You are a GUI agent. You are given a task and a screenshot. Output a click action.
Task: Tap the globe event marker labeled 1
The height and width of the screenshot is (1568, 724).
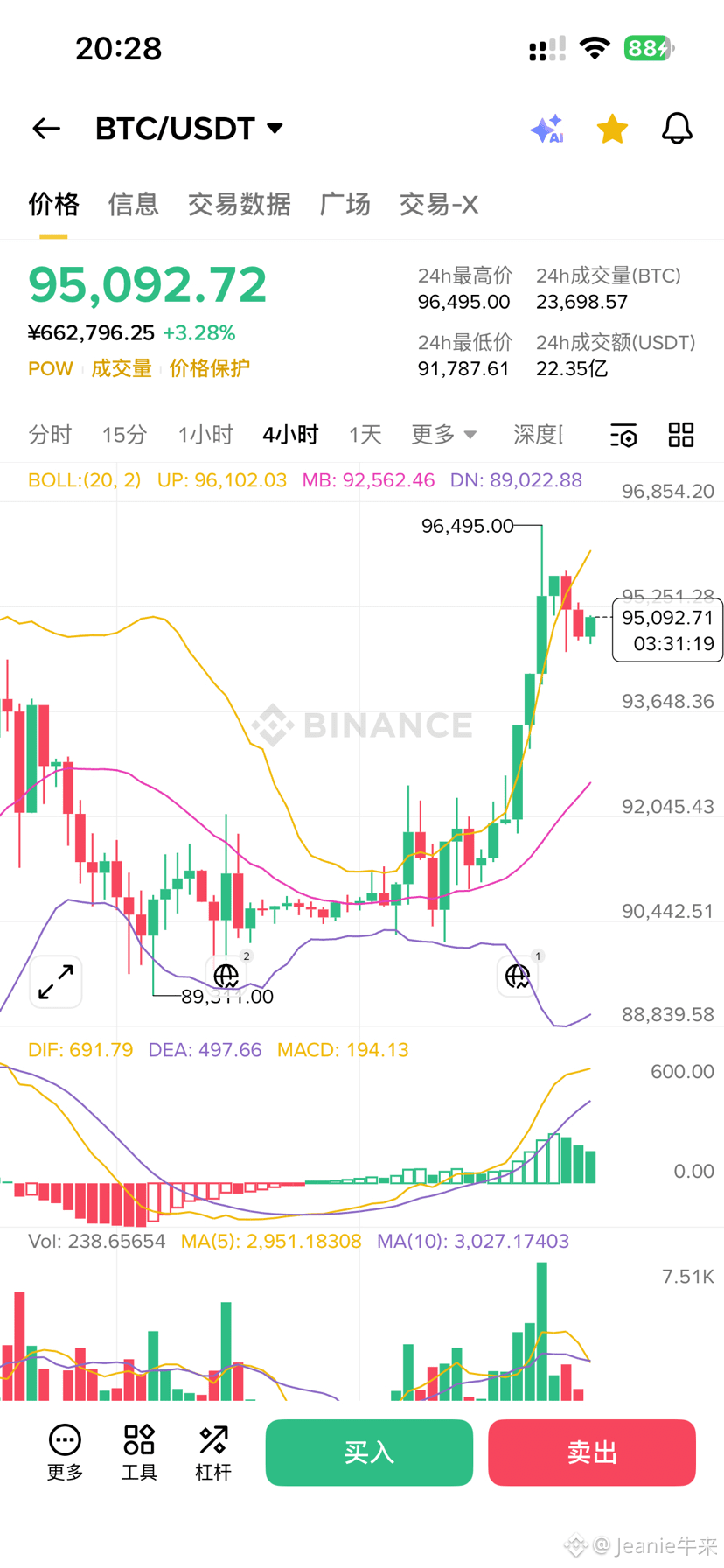[518, 975]
